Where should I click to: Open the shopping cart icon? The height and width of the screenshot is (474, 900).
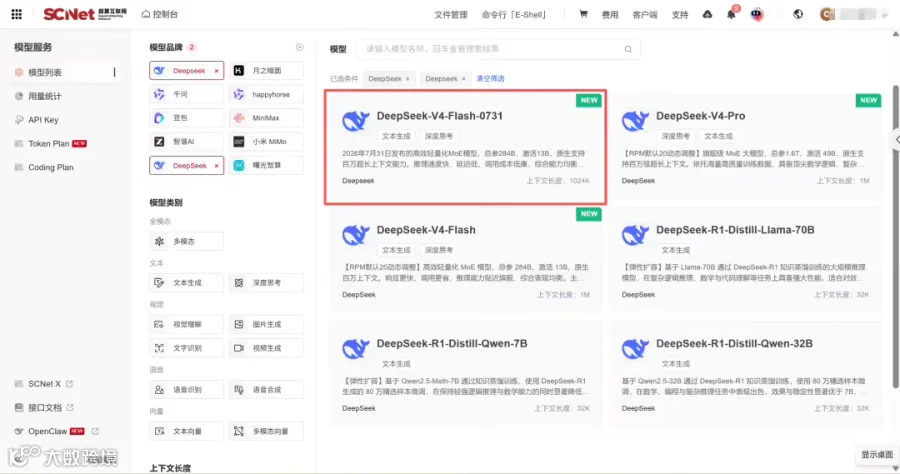[x=583, y=14]
